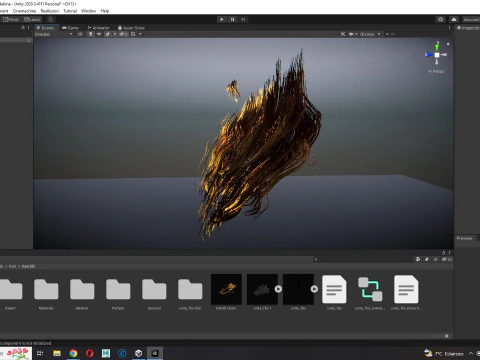Step one frame forward

243,19
